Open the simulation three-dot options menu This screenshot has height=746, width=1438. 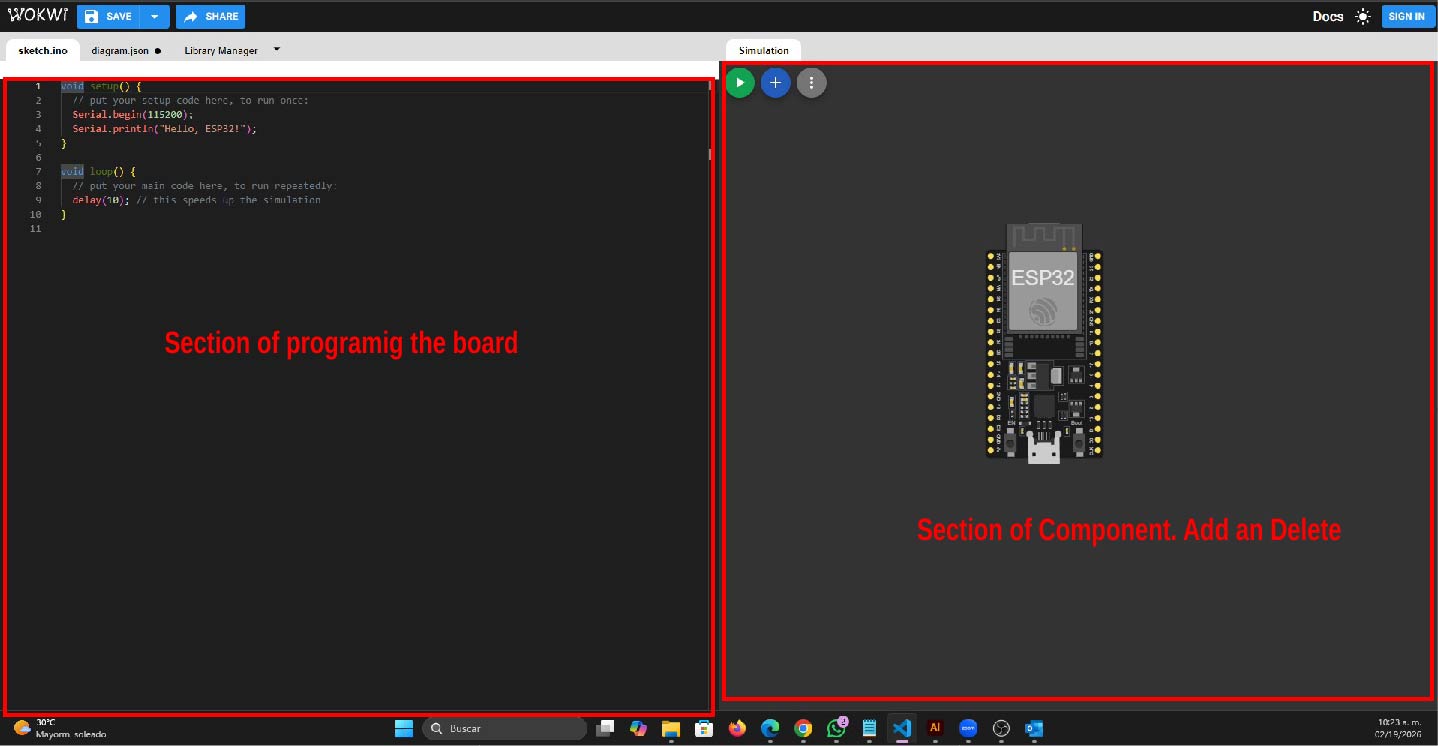click(811, 83)
